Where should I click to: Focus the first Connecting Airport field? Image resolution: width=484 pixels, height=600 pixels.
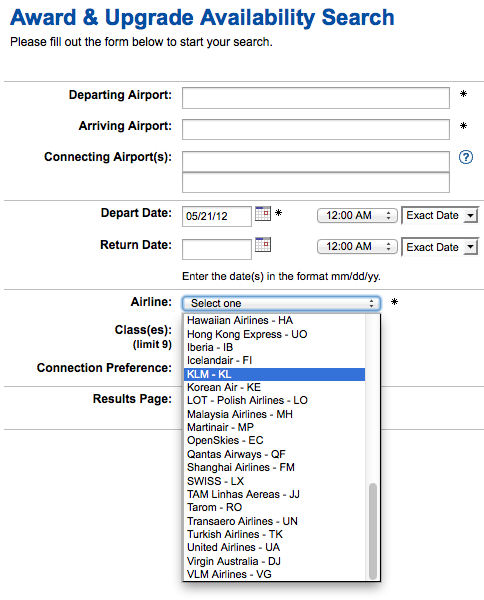point(316,161)
